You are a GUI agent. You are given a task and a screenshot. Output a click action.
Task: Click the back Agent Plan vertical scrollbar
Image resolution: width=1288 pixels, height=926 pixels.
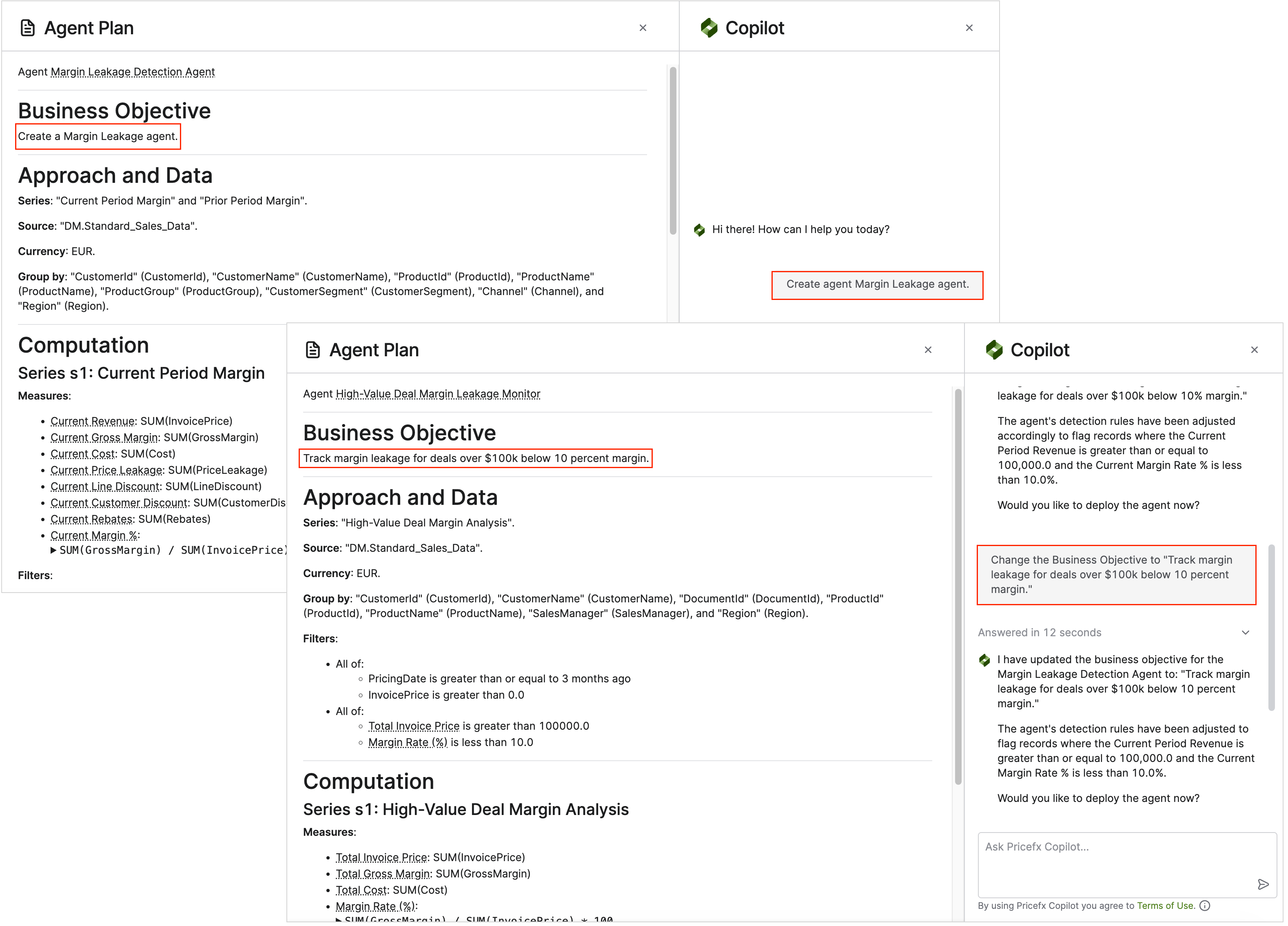pos(673,151)
